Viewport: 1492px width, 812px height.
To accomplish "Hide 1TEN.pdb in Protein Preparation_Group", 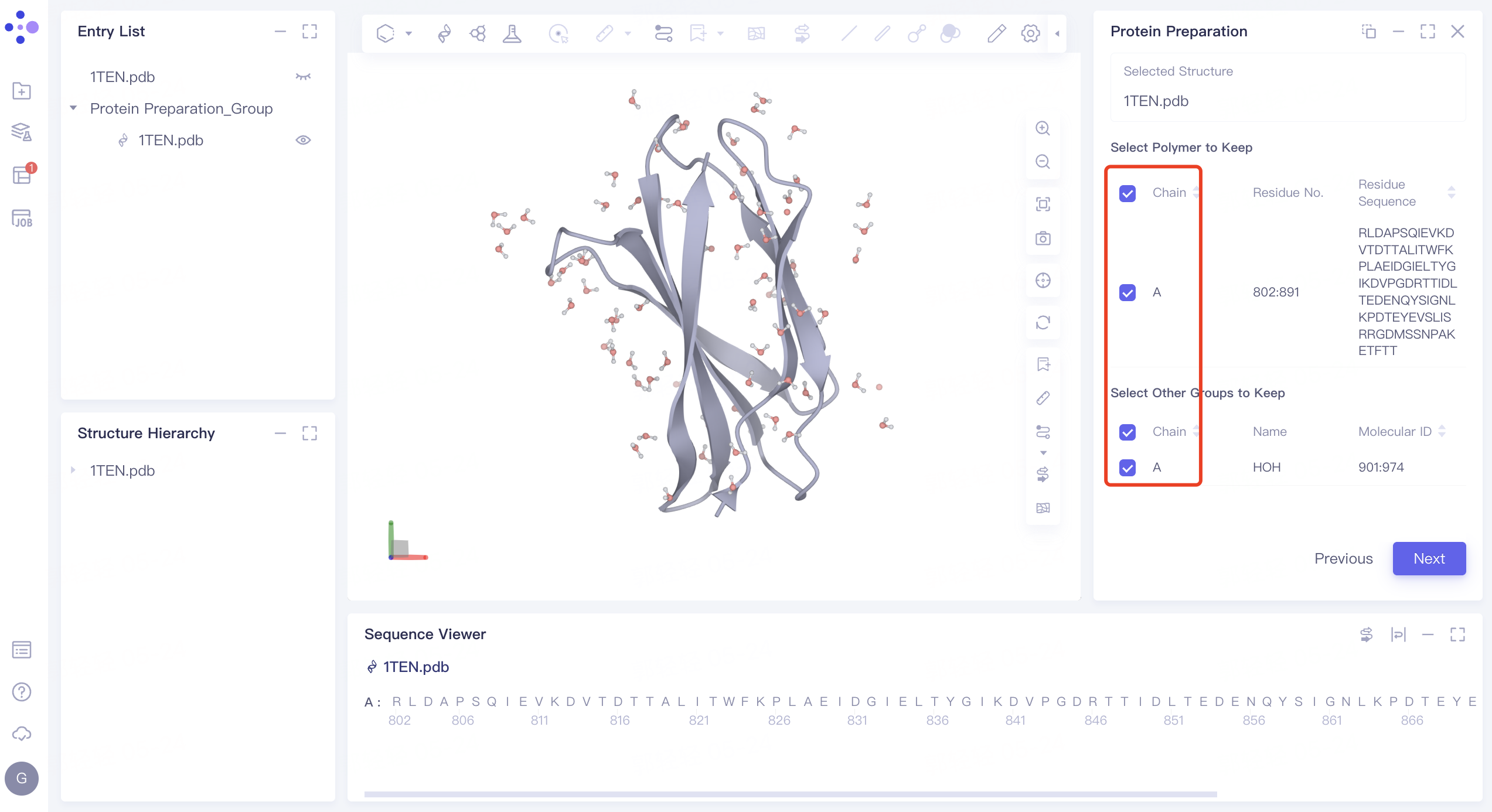I will [x=303, y=140].
